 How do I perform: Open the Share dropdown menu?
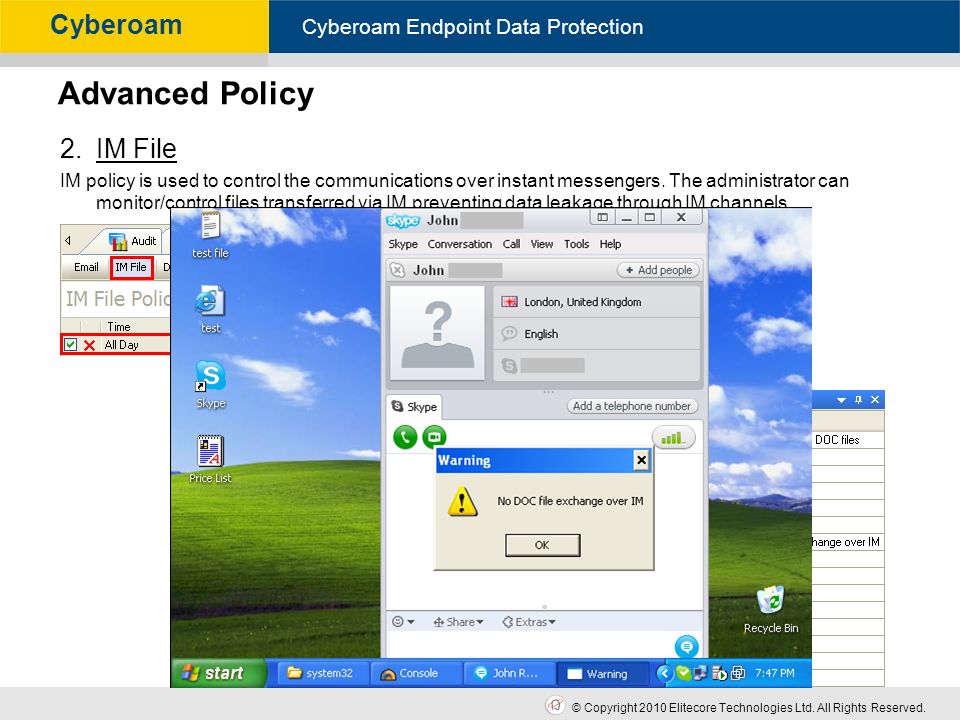coord(459,622)
